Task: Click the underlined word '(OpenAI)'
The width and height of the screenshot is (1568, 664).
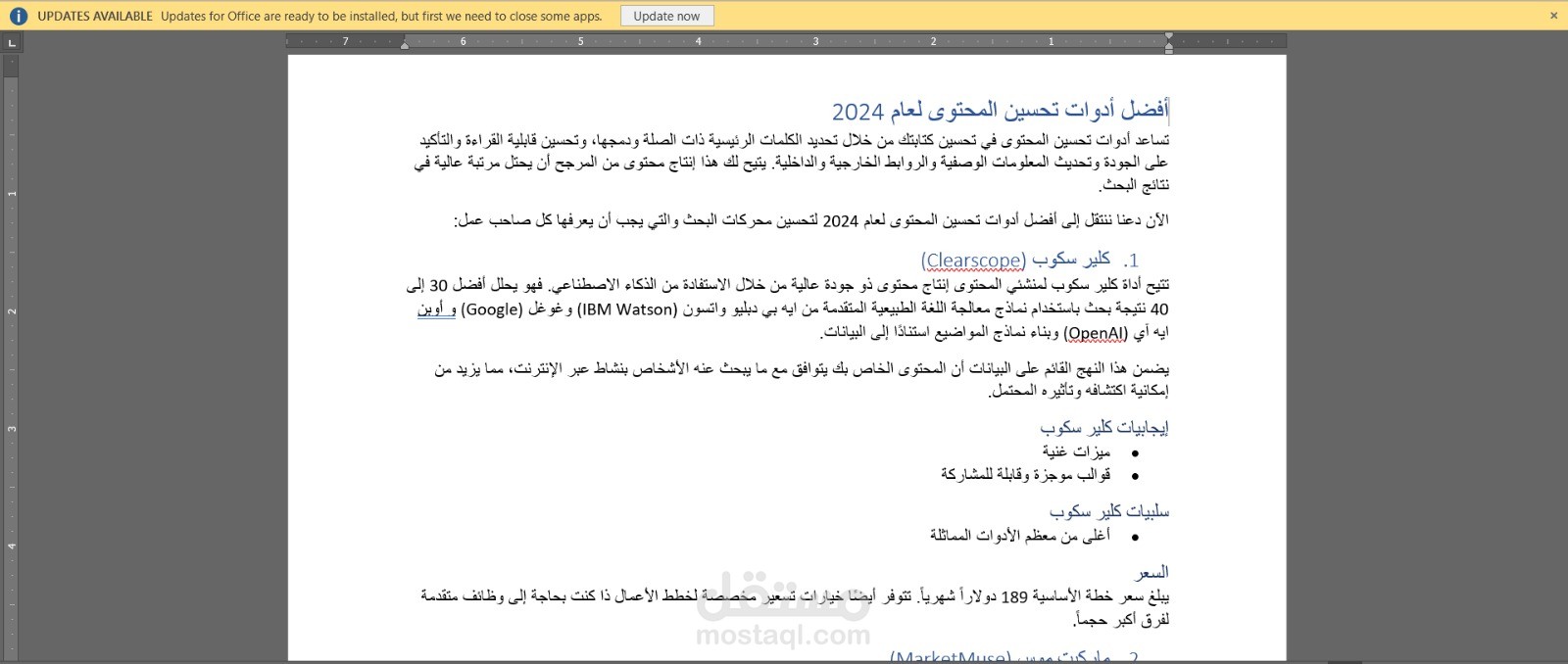Action: [x=1096, y=332]
